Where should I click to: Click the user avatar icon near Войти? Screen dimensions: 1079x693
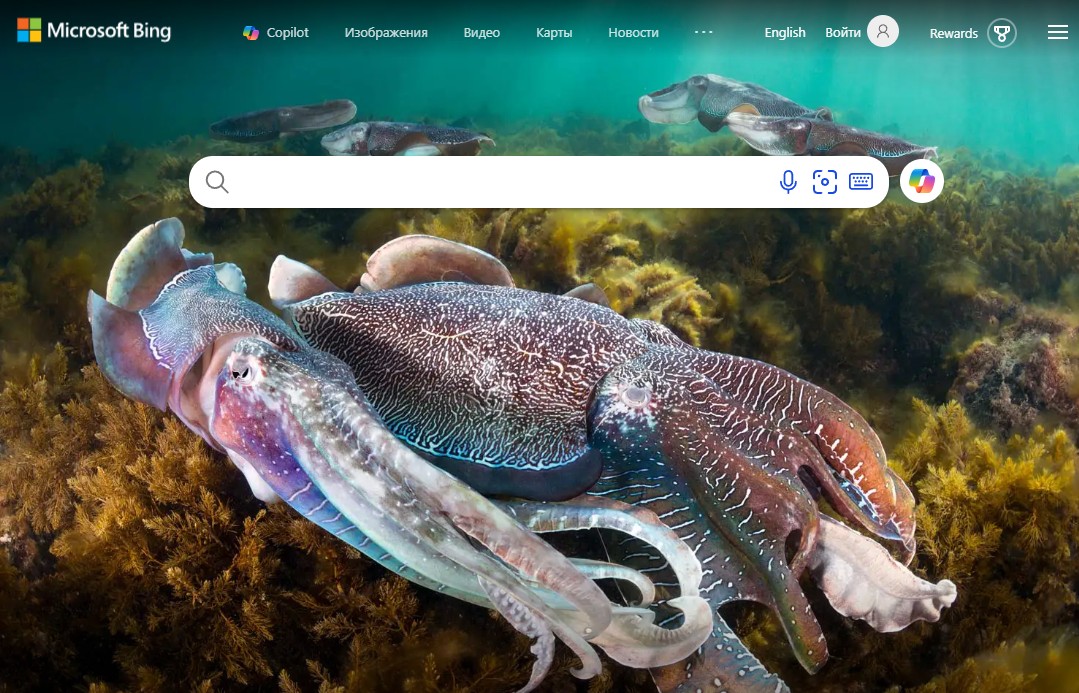click(x=882, y=31)
